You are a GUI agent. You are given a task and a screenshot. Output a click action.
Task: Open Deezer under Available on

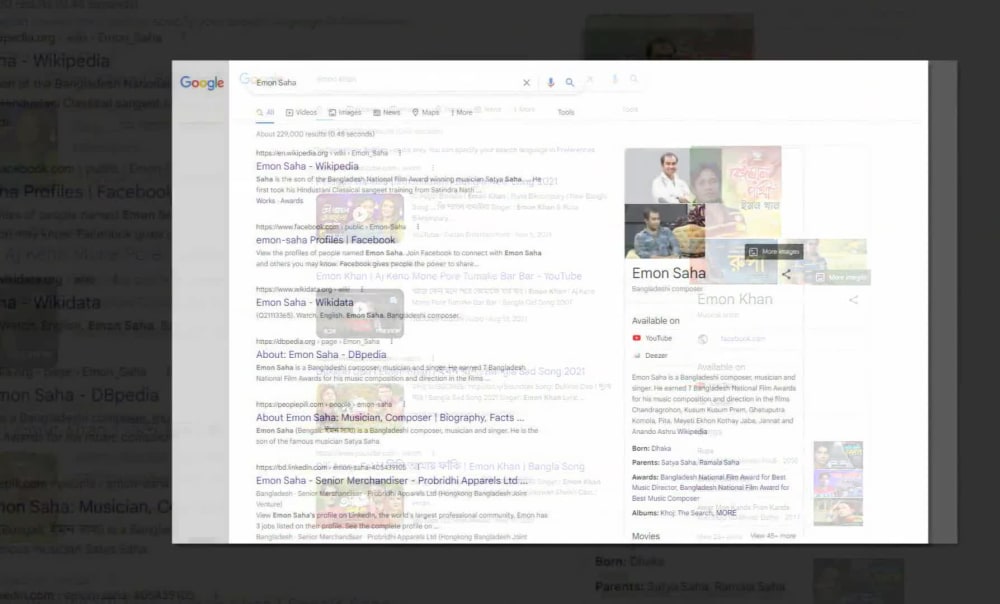(x=650, y=355)
